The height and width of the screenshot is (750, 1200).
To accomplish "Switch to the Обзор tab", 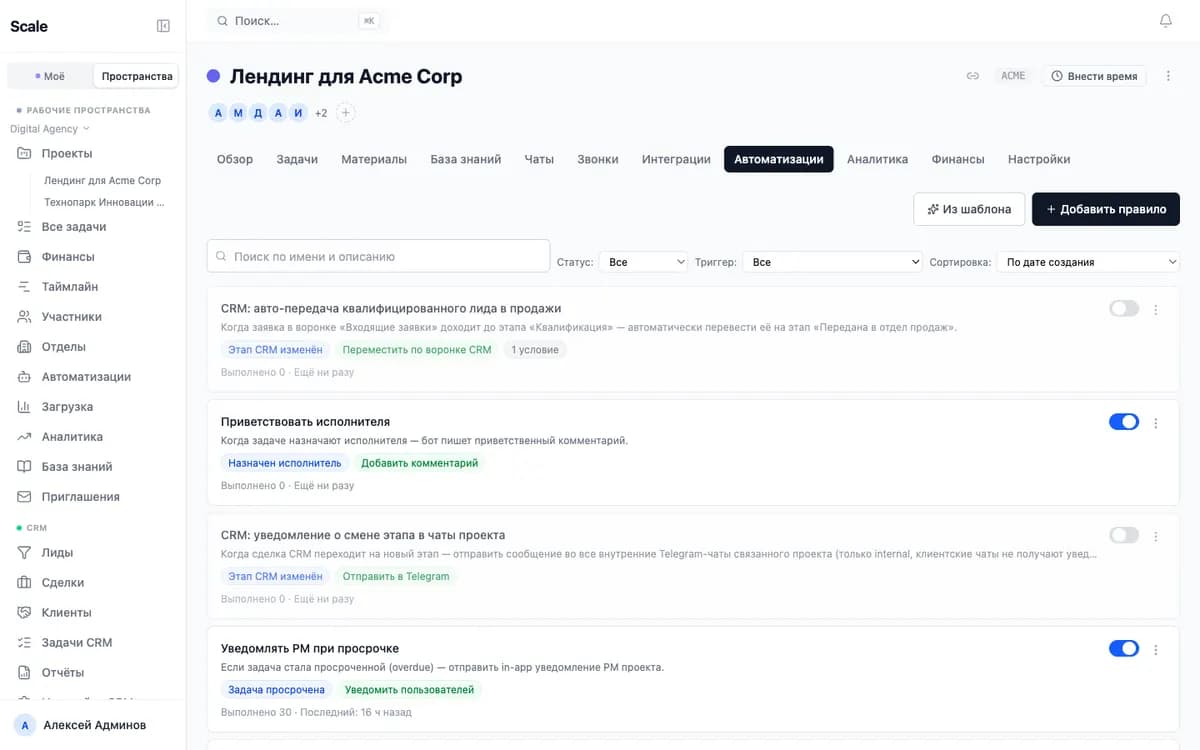I will click(235, 159).
